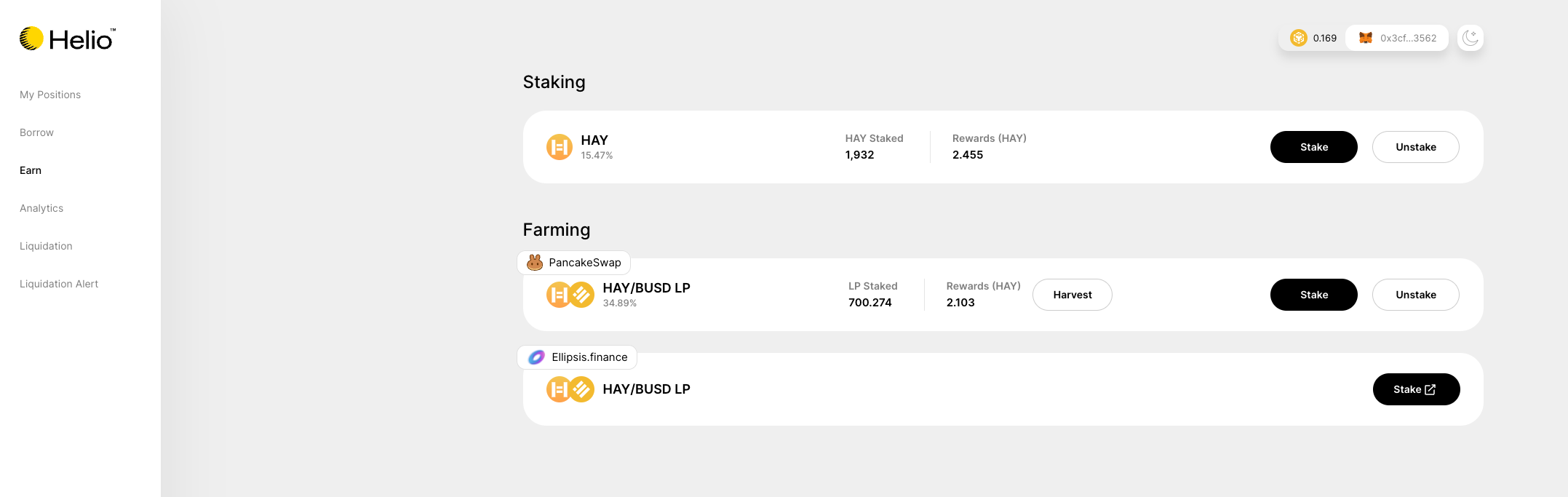Stake HAY in the Staking card
Image resolution: width=1568 pixels, height=497 pixels.
tap(1314, 147)
